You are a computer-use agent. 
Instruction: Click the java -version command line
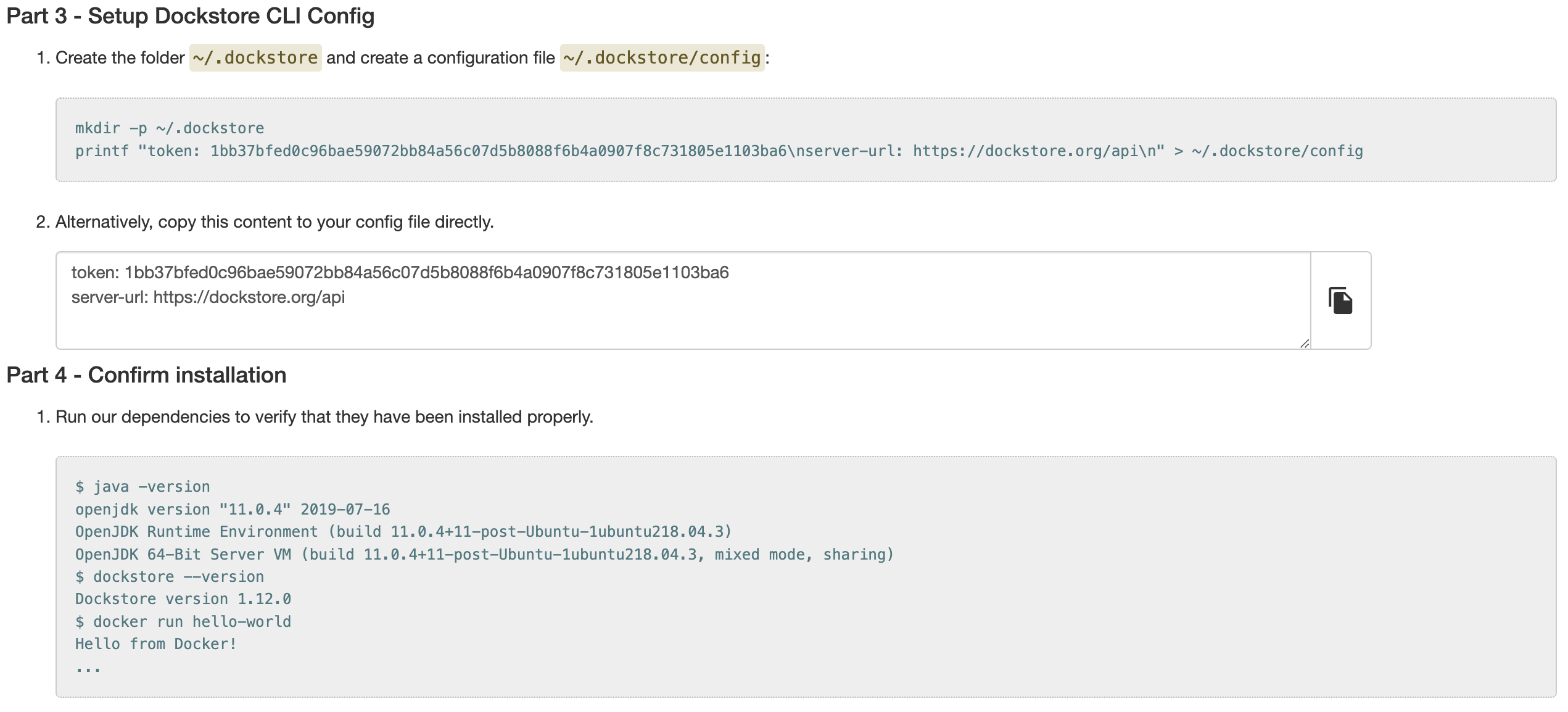tap(142, 487)
